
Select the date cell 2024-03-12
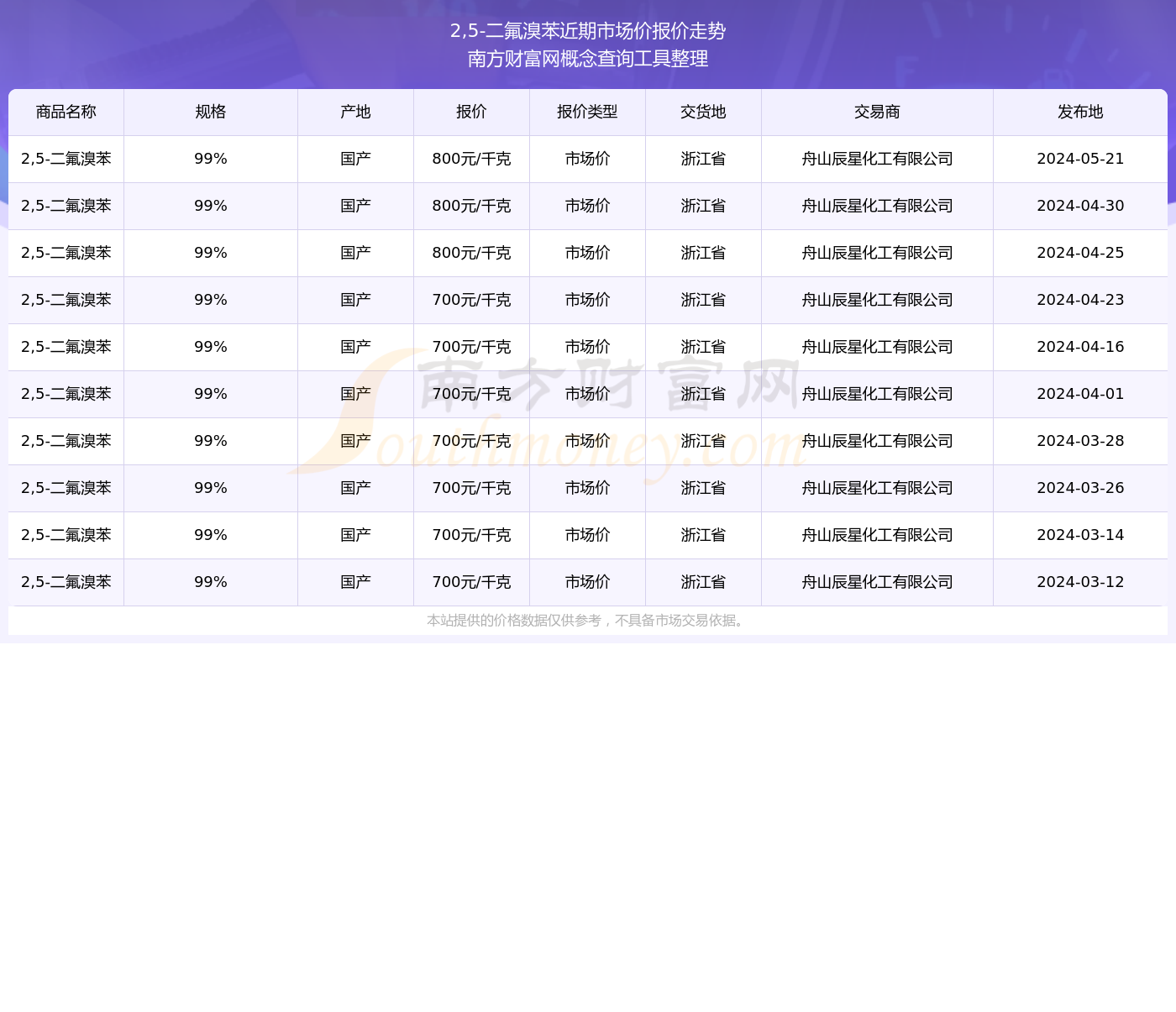point(1080,583)
